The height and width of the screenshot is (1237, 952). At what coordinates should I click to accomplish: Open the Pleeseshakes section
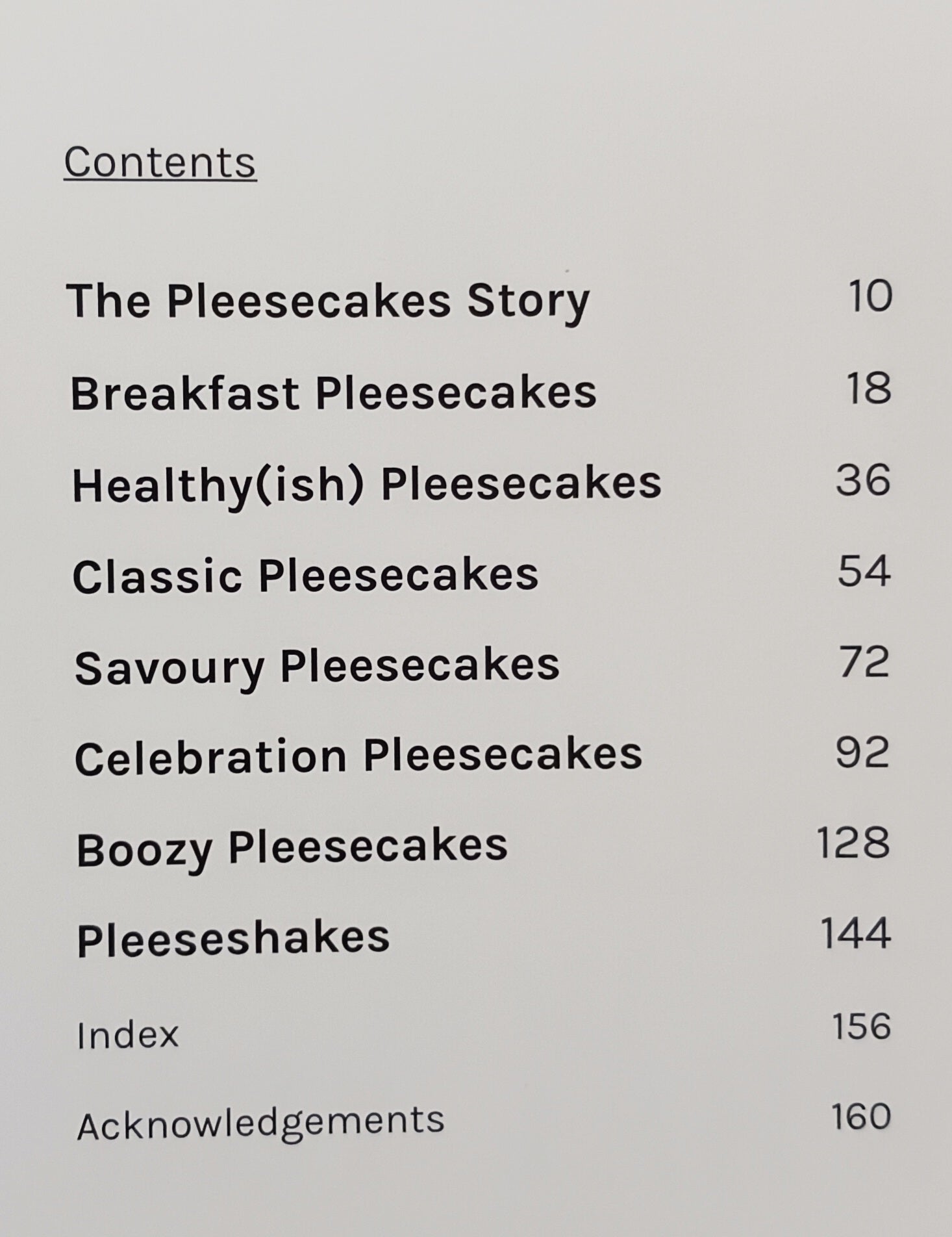[x=233, y=939]
